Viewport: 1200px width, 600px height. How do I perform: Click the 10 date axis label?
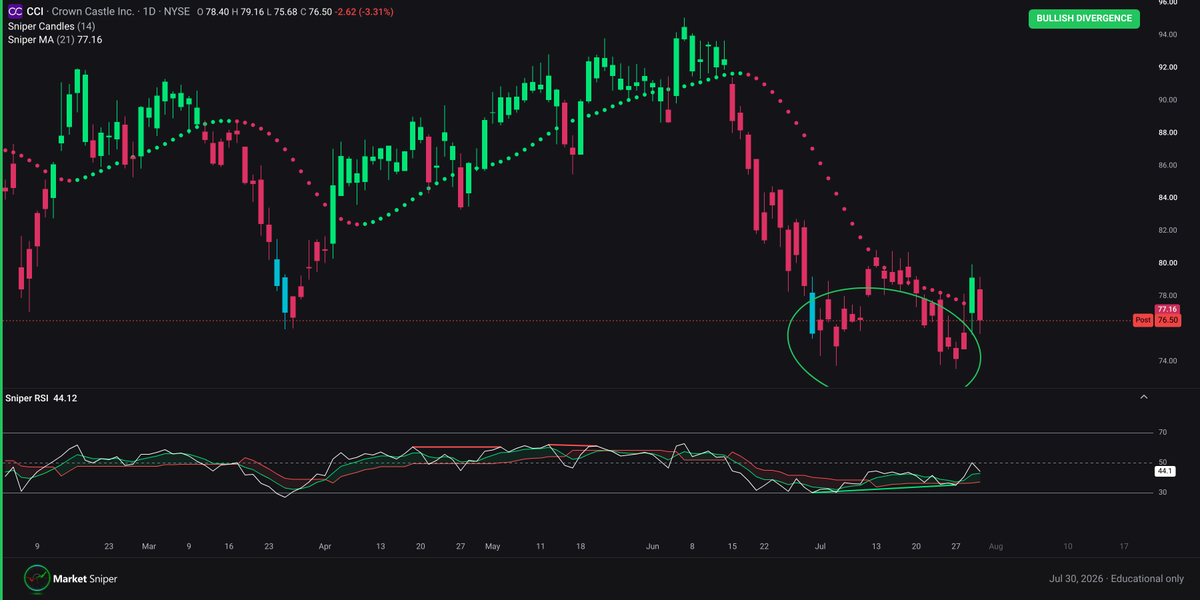(x=1068, y=547)
